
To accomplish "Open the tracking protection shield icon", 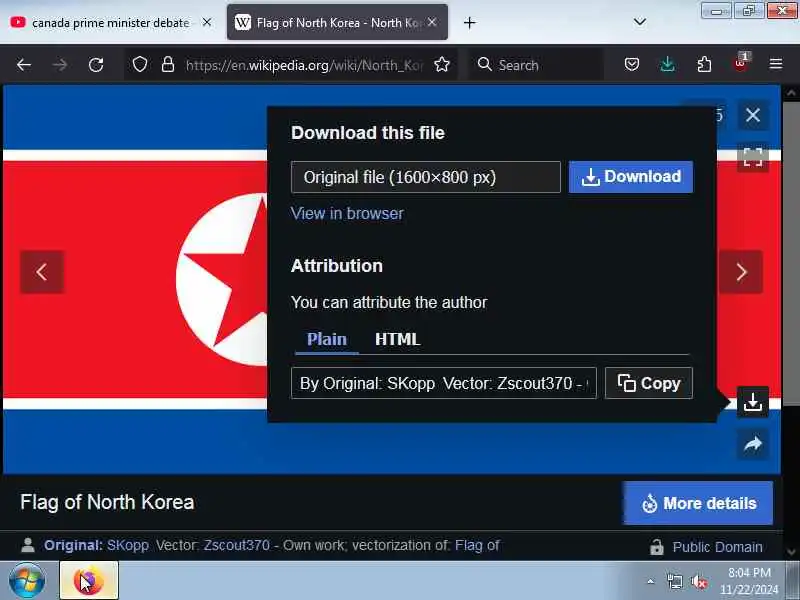I will pyautogui.click(x=140, y=65).
